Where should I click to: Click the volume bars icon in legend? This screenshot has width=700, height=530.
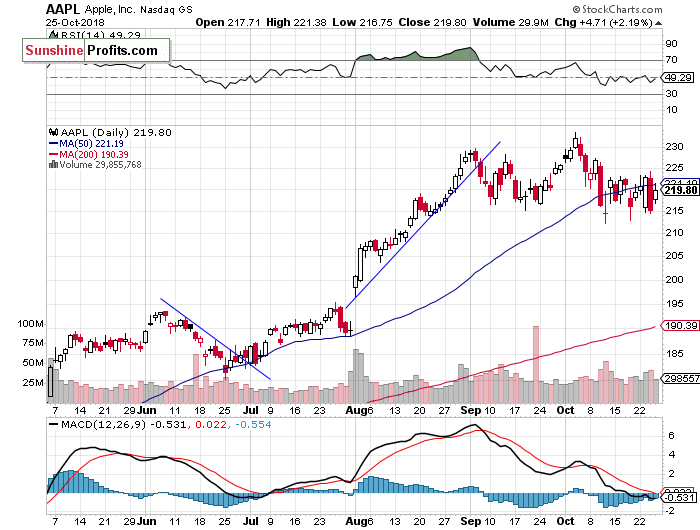(x=53, y=164)
